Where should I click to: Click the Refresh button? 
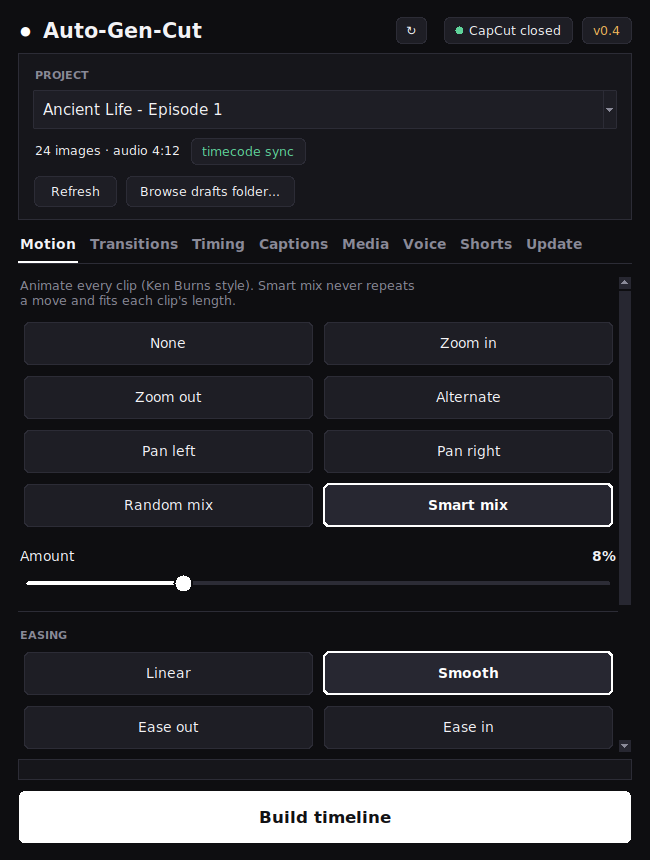coord(75,191)
